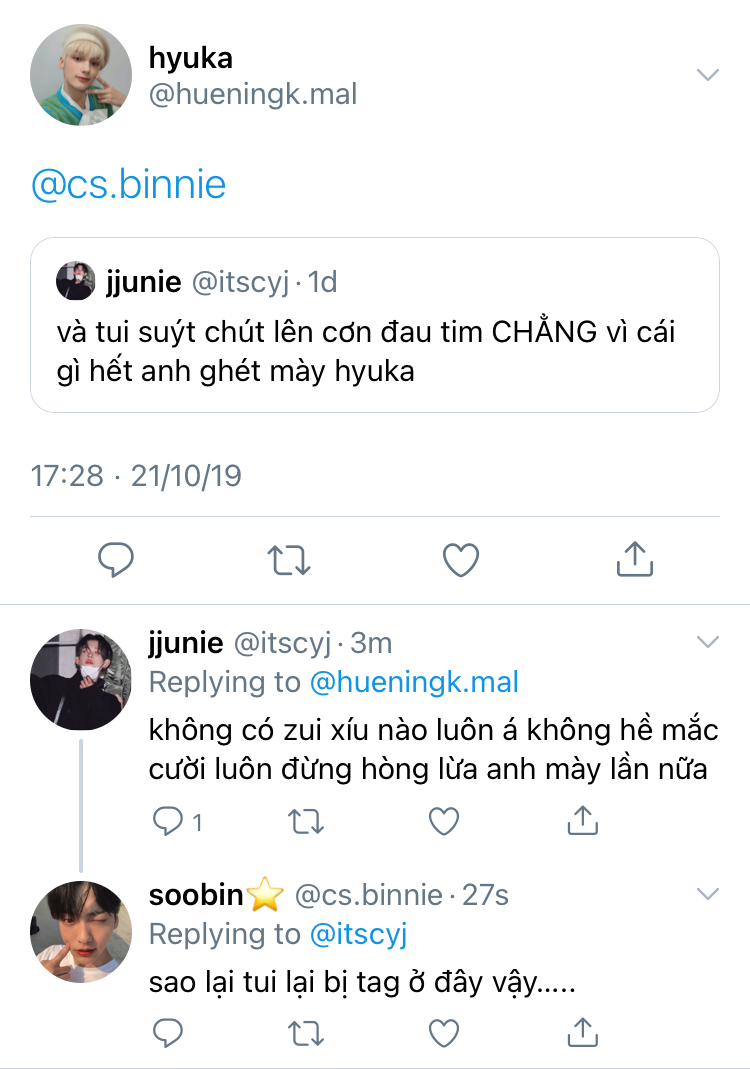Expand options chevron on jjunie's reply

click(707, 642)
